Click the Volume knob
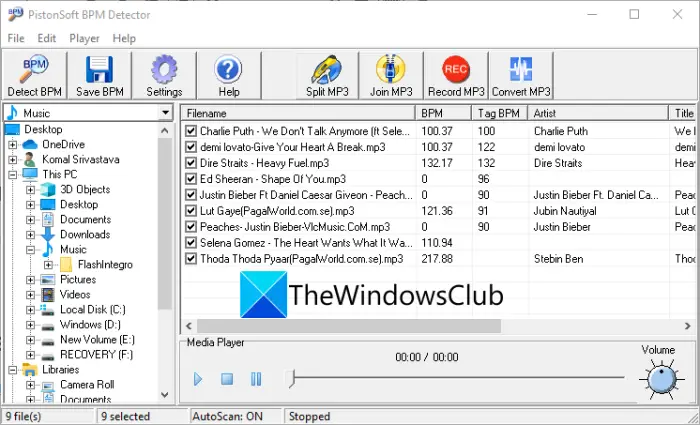The image size is (700, 425). (661, 380)
